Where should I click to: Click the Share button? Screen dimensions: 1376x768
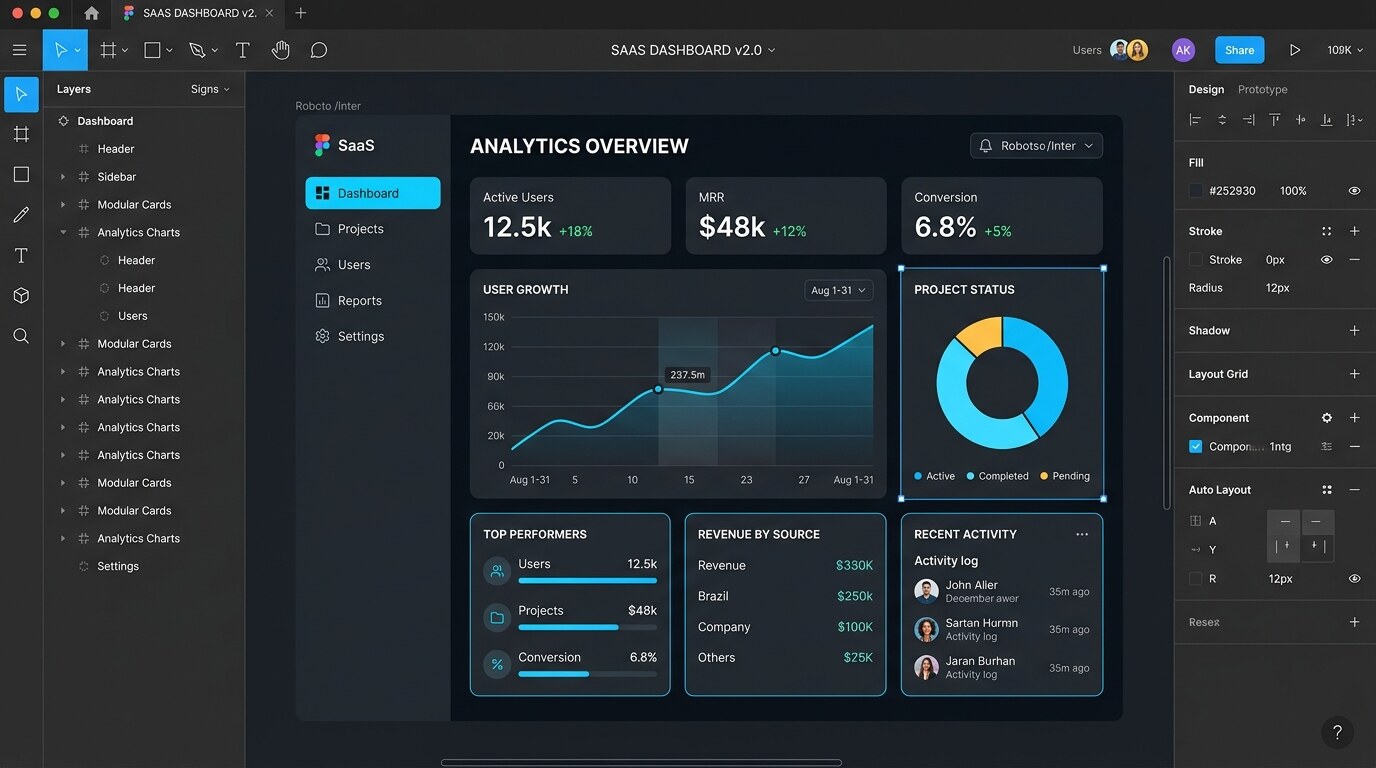(x=1239, y=50)
